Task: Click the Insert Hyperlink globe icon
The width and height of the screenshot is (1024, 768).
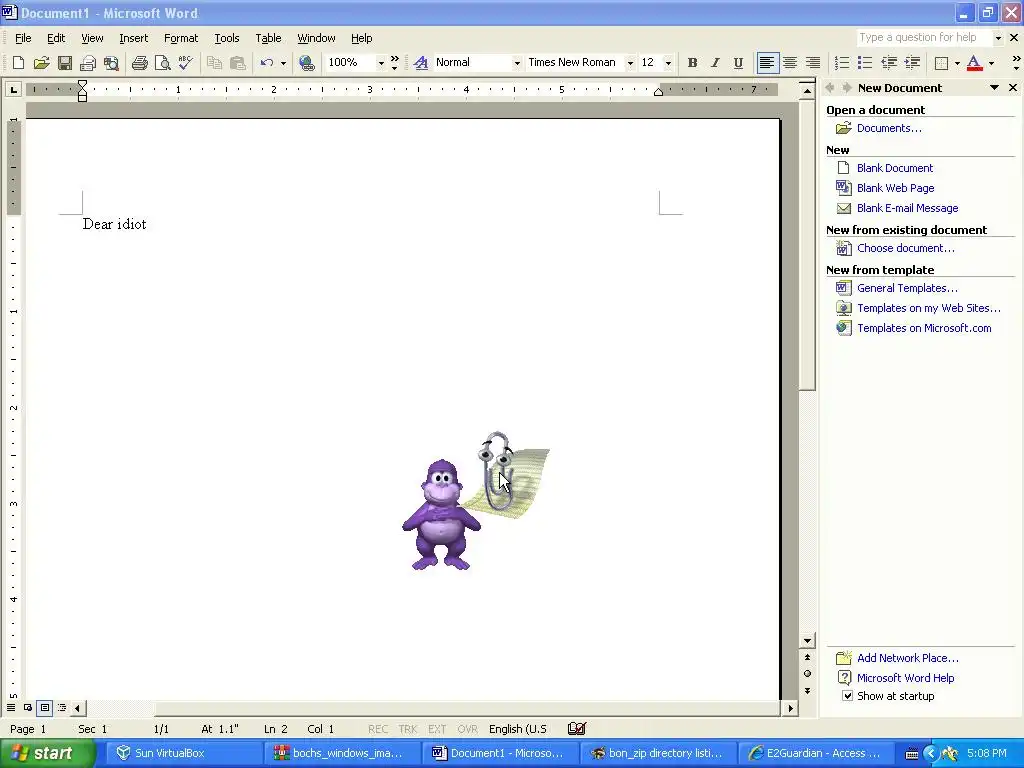Action: [307, 63]
